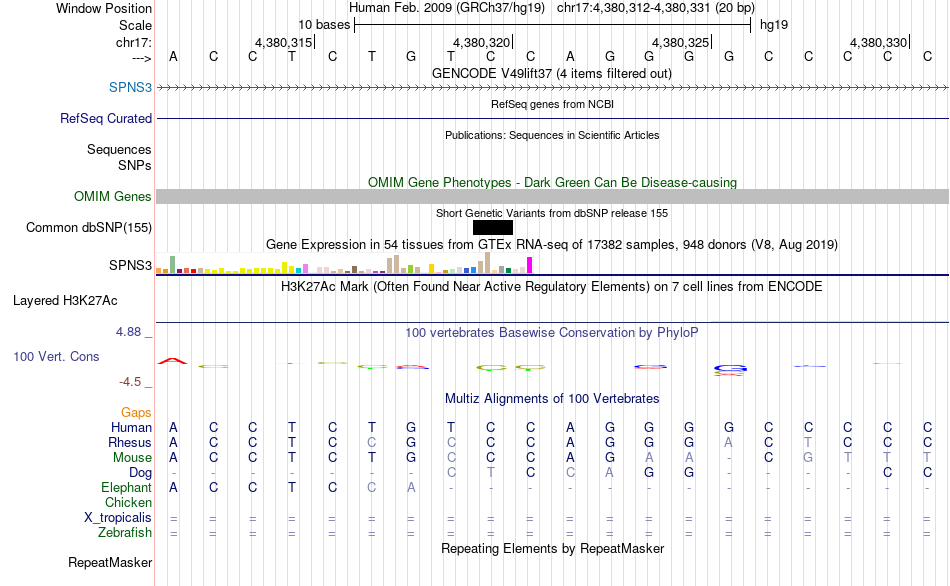The width and height of the screenshot is (950, 586).
Task: Click 'Repeating Elements by RepeatMasker' title
Action: pyautogui.click(x=552, y=548)
